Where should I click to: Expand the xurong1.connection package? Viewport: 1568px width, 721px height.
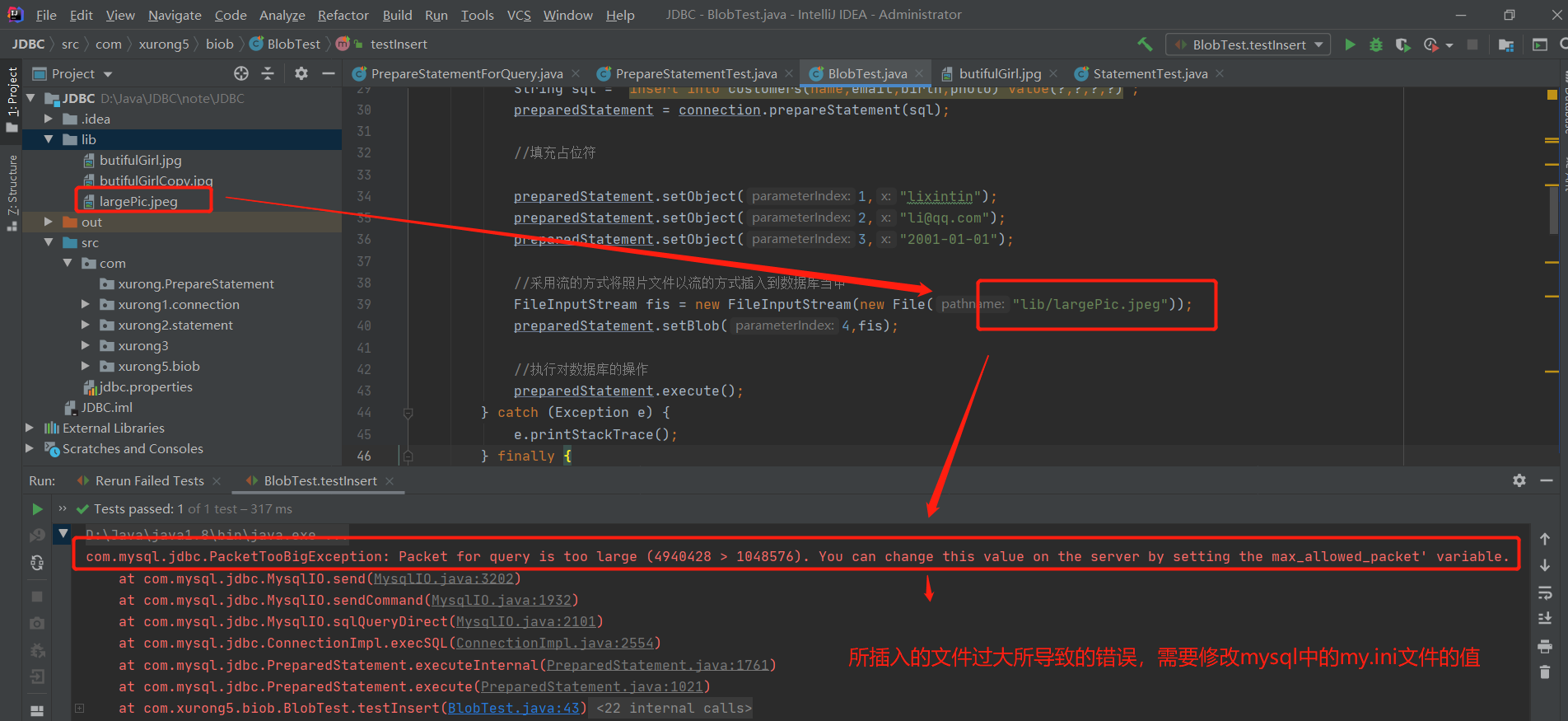pos(85,304)
